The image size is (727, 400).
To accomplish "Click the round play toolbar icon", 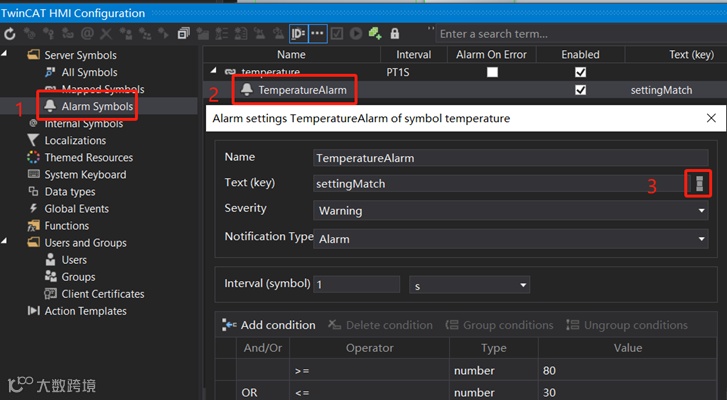I will click(x=356, y=33).
